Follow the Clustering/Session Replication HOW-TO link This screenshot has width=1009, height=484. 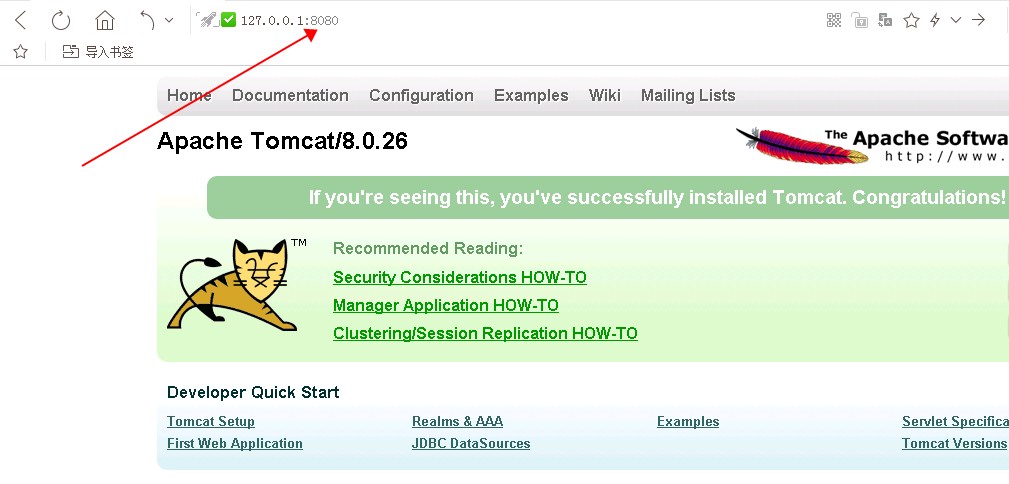(x=485, y=334)
